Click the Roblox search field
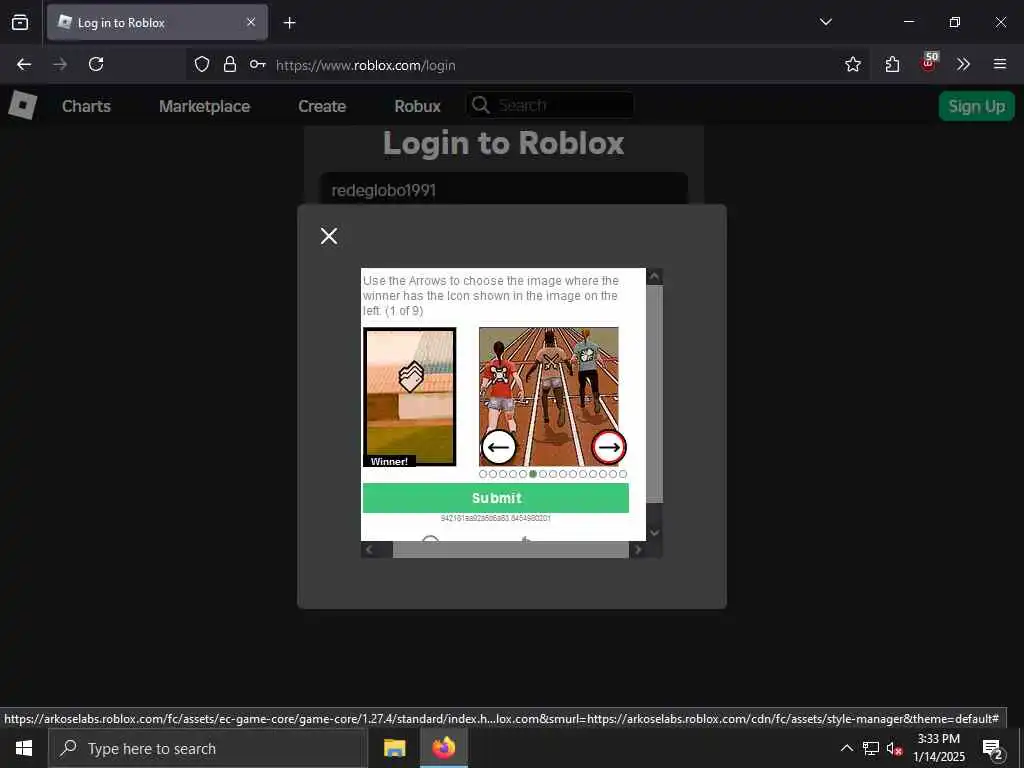This screenshot has width=1024, height=768. click(550, 105)
